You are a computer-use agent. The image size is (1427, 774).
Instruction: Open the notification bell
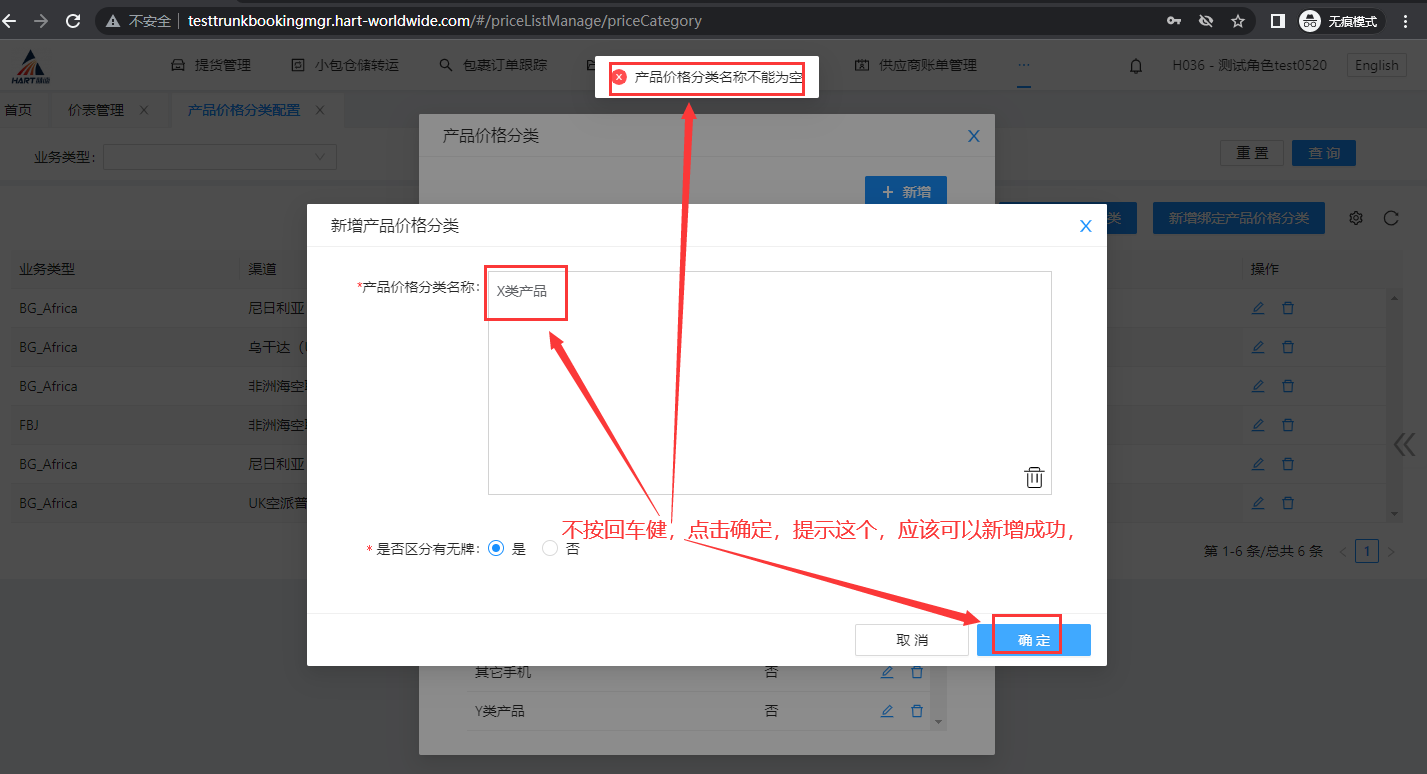pyautogui.click(x=1136, y=66)
